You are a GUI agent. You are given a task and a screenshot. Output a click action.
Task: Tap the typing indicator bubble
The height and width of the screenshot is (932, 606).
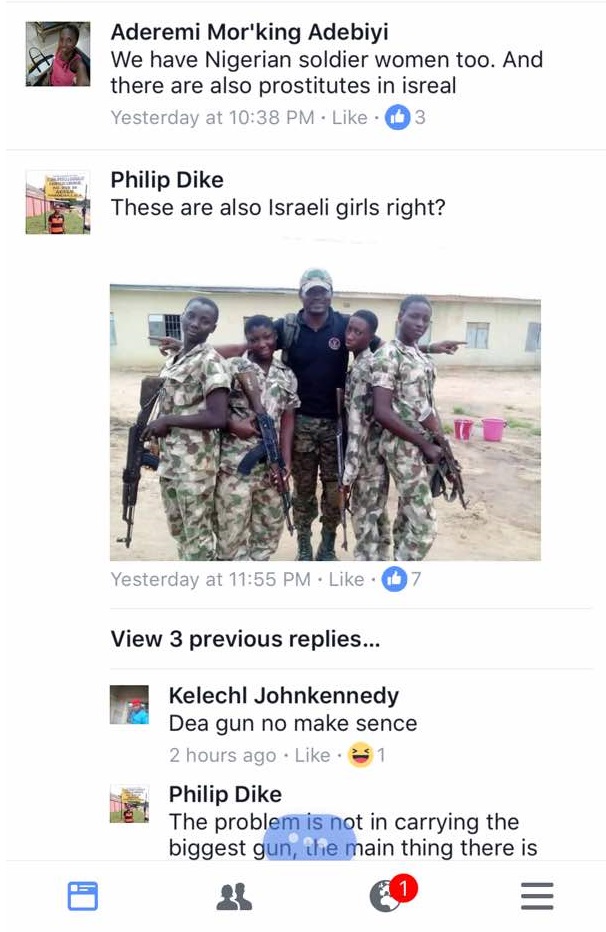click(310, 837)
